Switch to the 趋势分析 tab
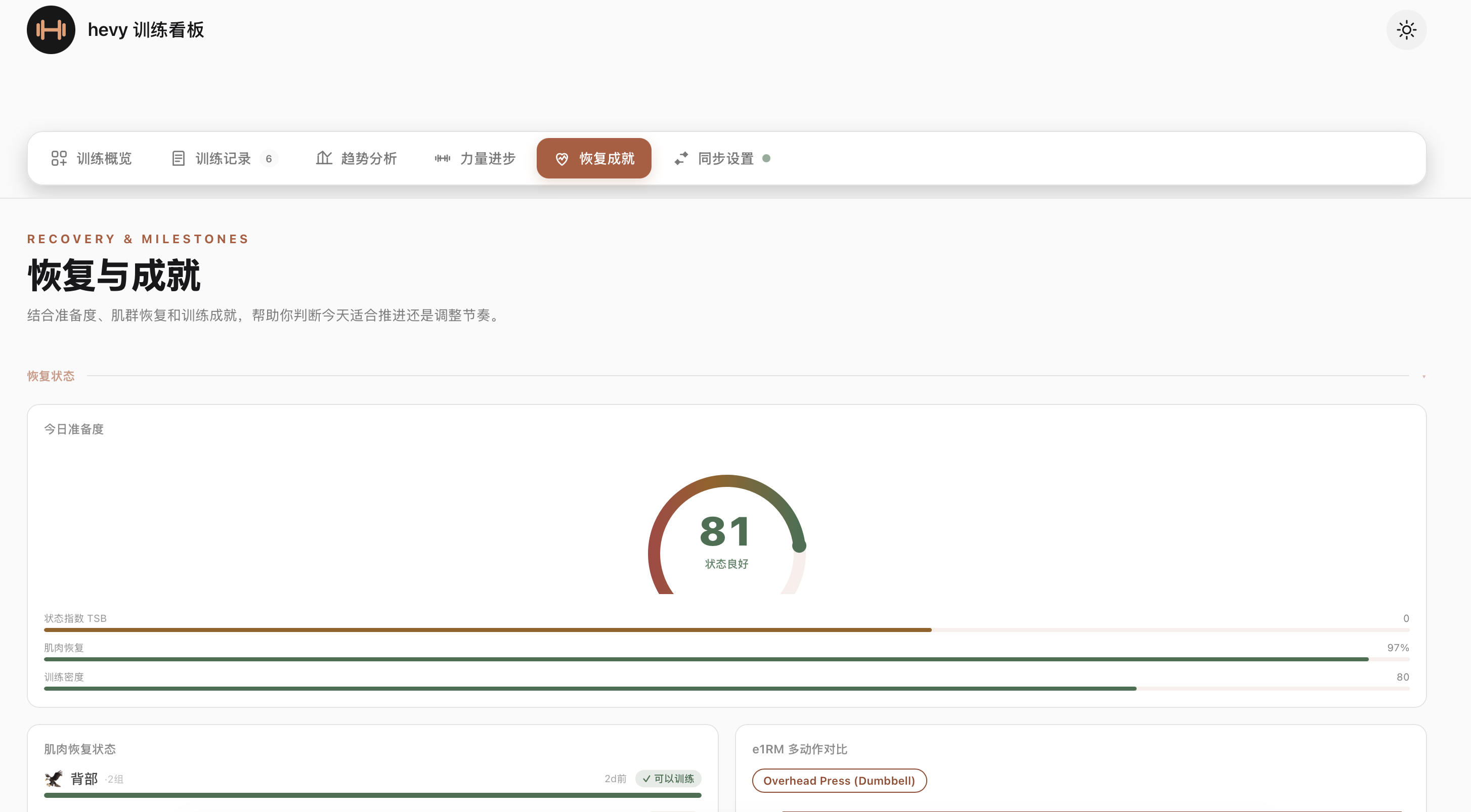 pyautogui.click(x=356, y=159)
